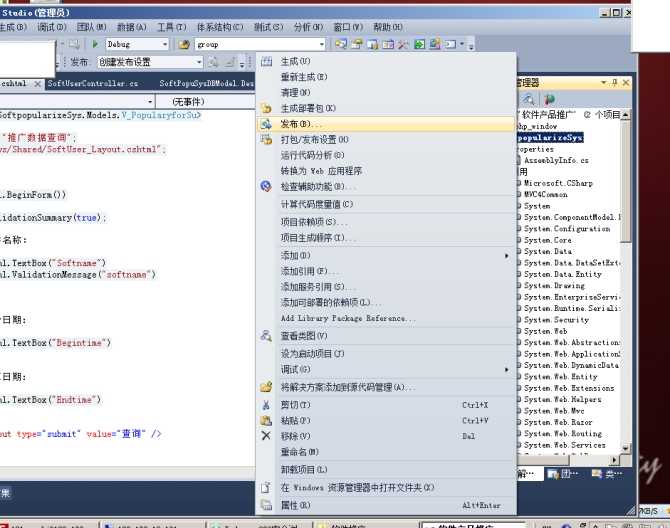This screenshot has height=528, width=670.
Task: Open the Solution Explorer window position dropdown arrow
Action: [x=604, y=82]
